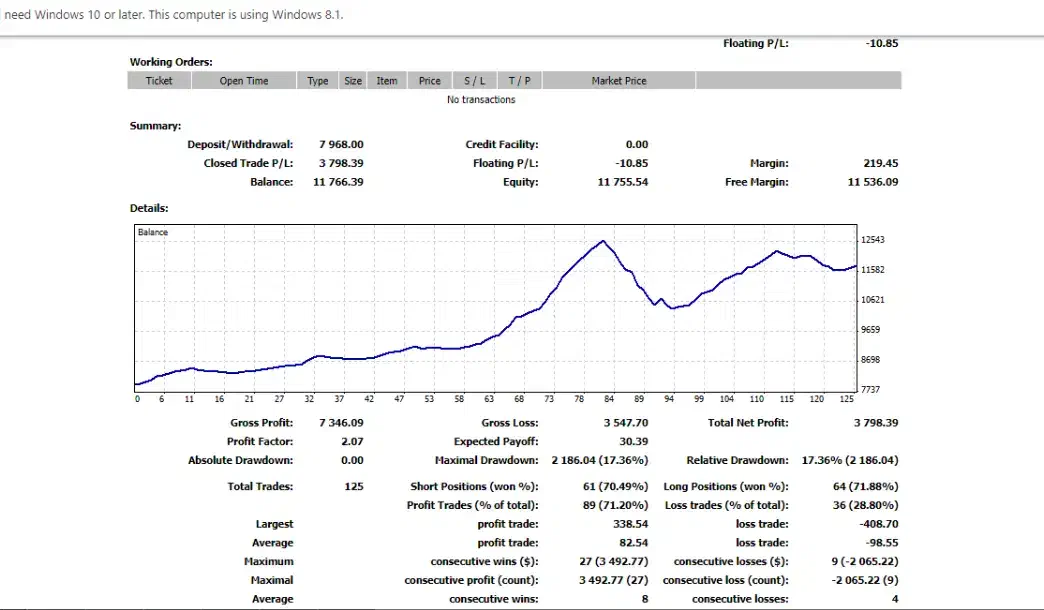Select the Type column header

[x=318, y=81]
